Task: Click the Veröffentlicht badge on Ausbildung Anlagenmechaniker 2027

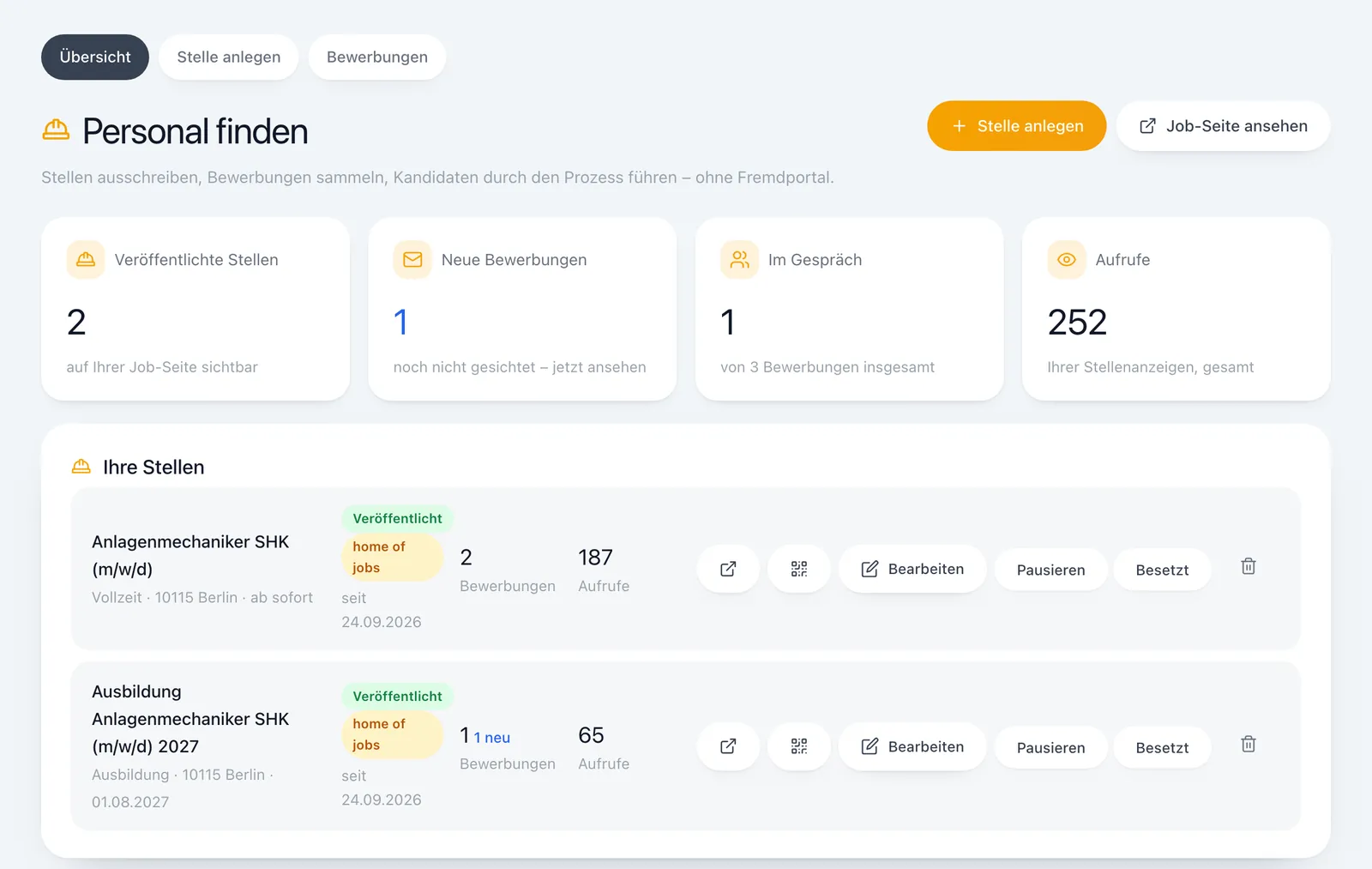Action: 397,696
